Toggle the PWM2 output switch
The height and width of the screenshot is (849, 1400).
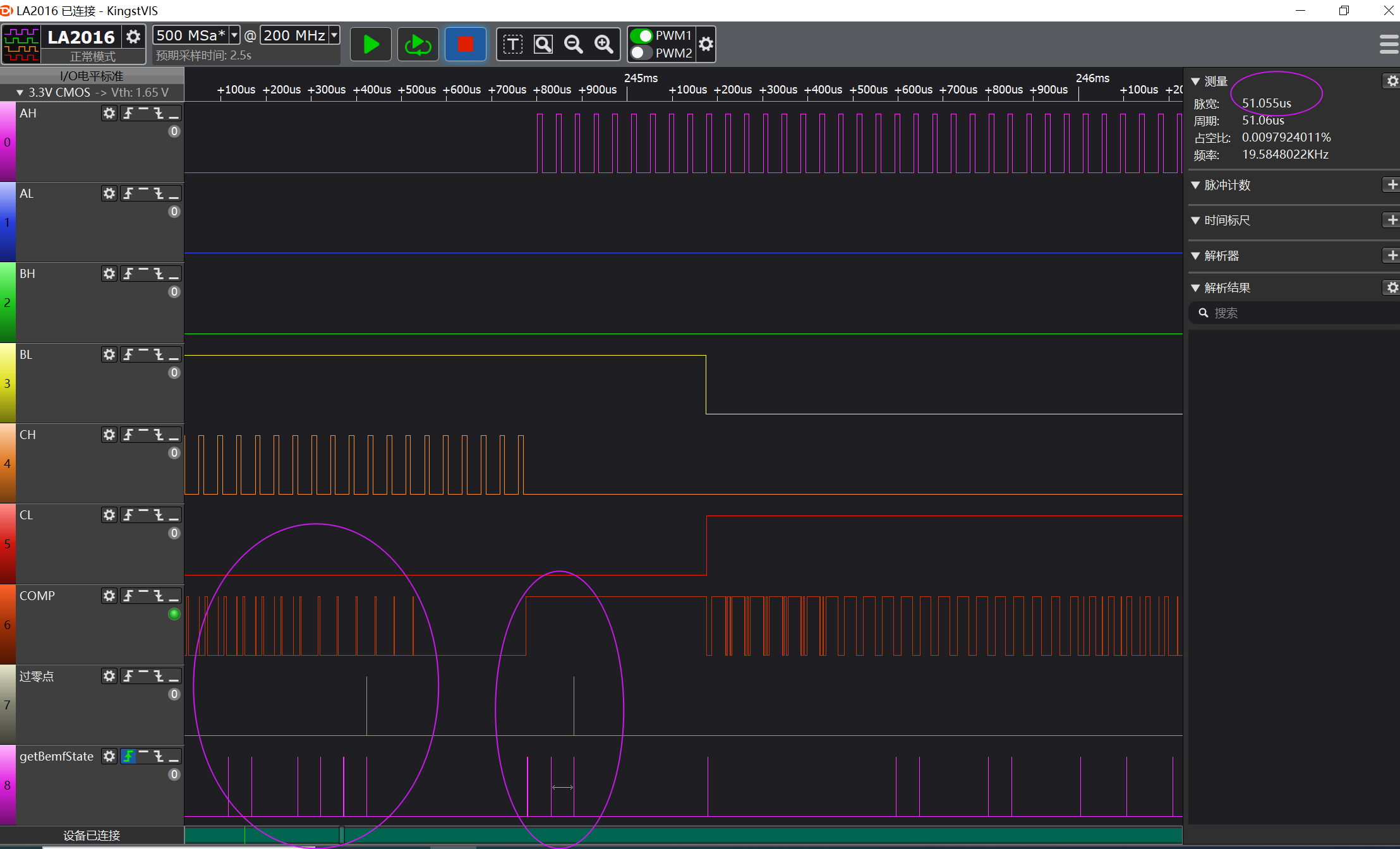pyautogui.click(x=642, y=53)
